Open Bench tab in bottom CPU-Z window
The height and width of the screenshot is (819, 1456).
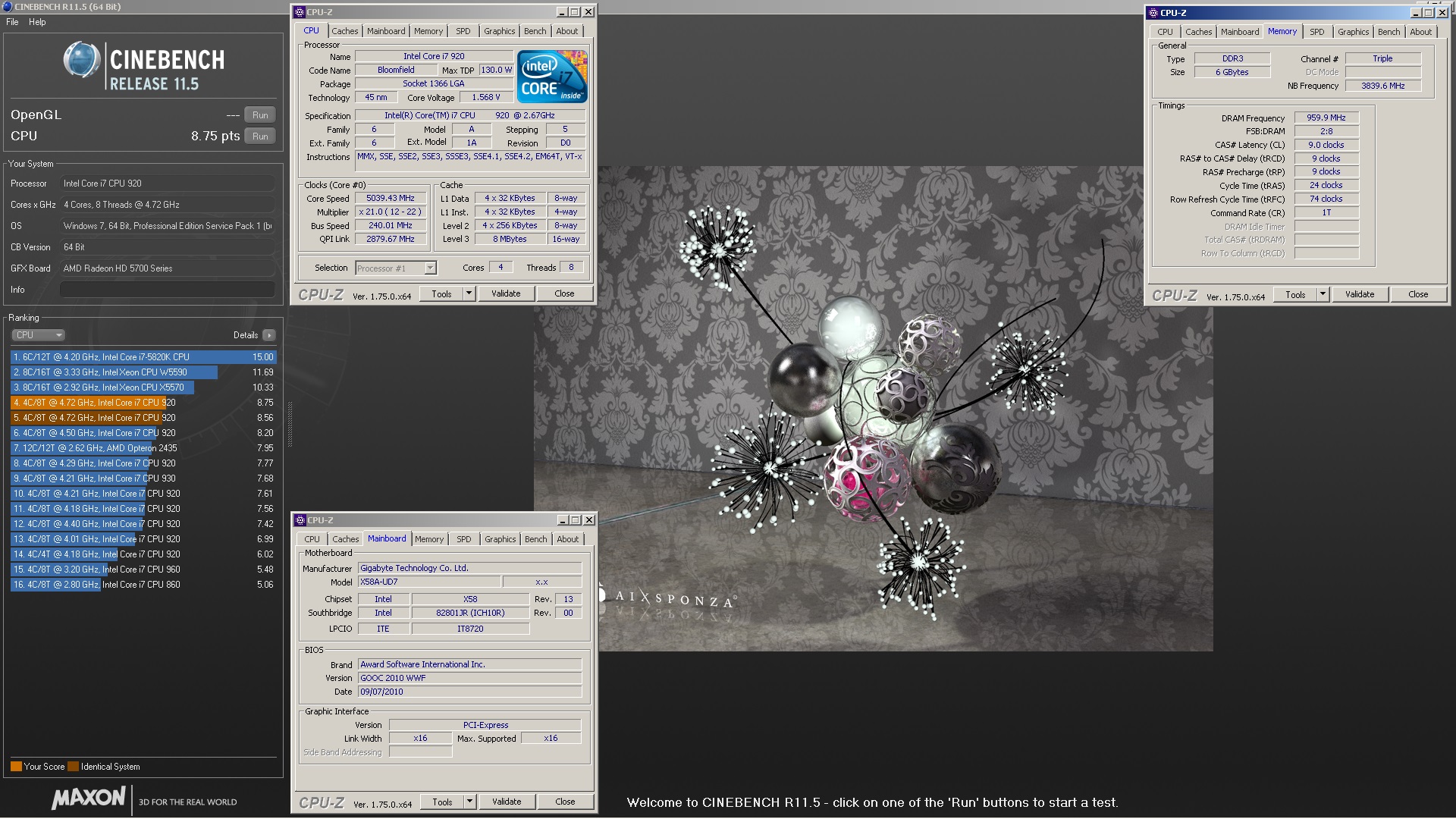(x=536, y=539)
